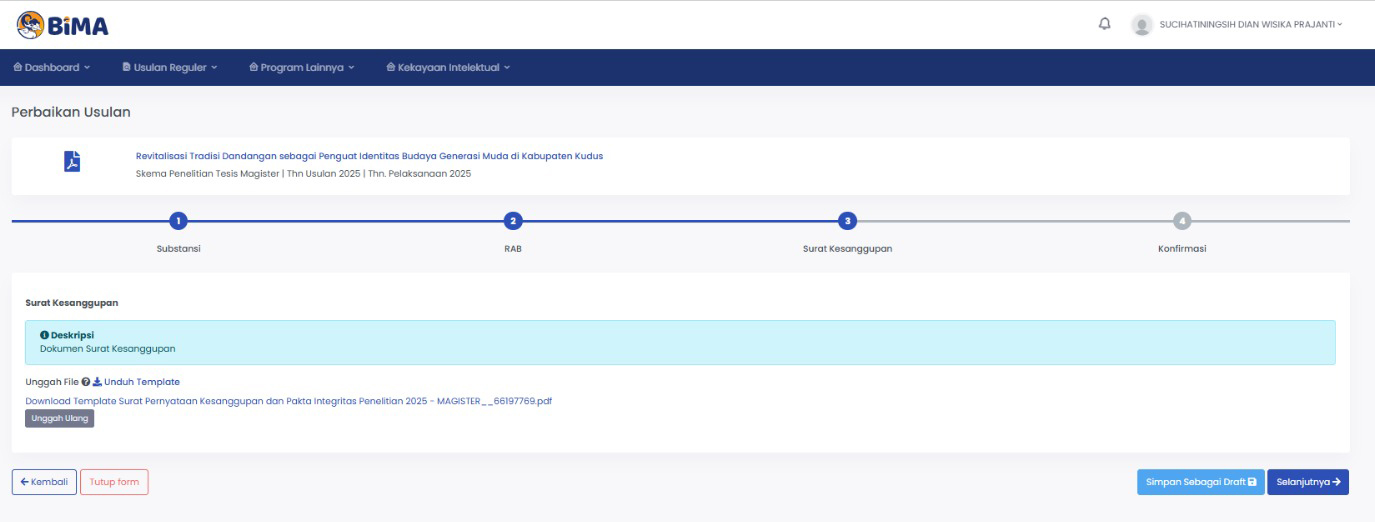Open the notification bell
The height and width of the screenshot is (522, 1375).
[x=1105, y=24]
